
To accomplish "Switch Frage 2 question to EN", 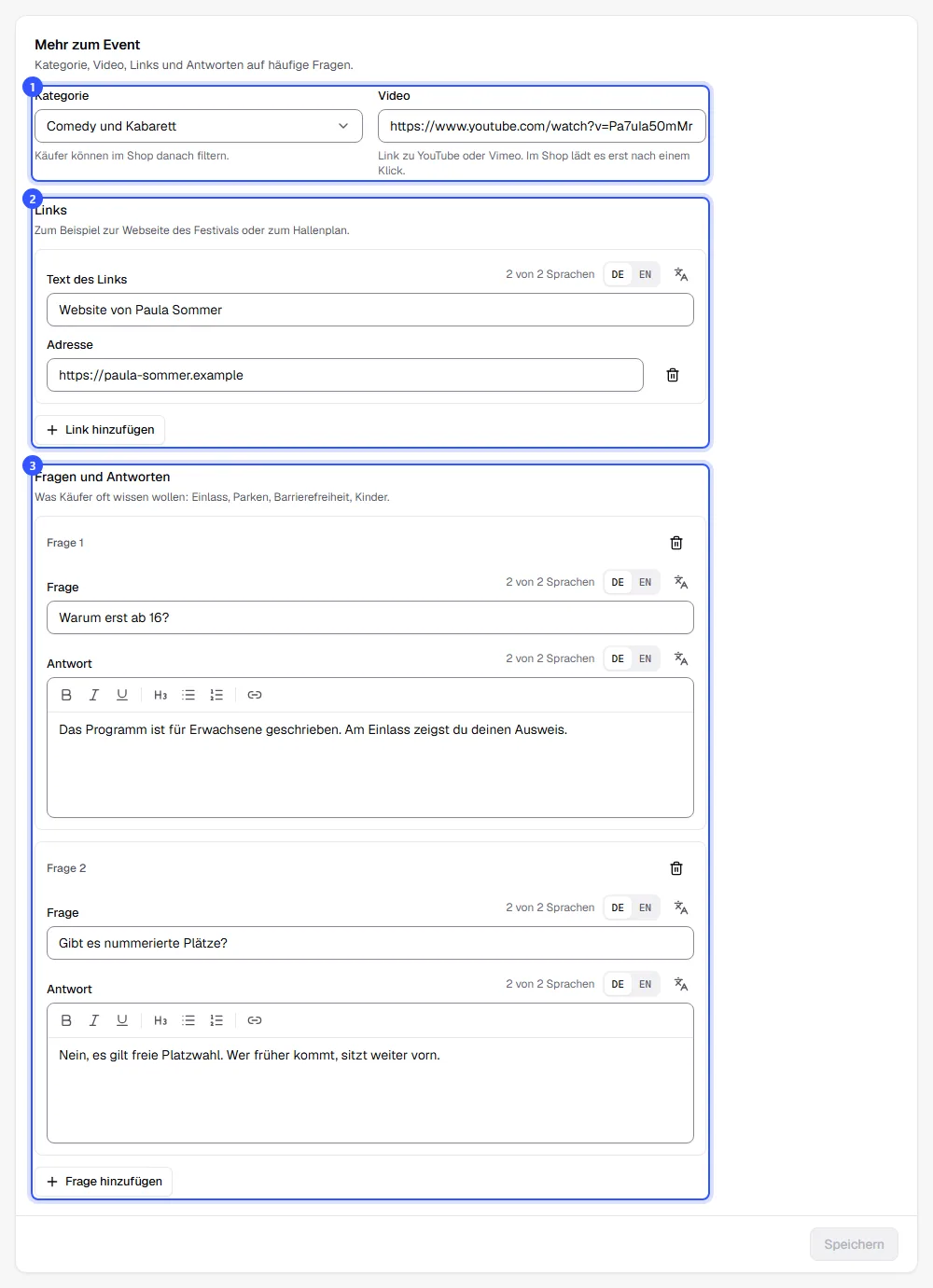I will [646, 907].
